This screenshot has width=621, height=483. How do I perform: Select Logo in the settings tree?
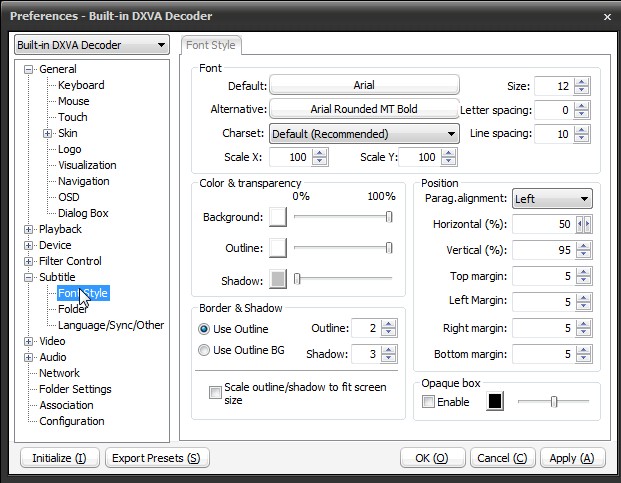(x=70, y=149)
